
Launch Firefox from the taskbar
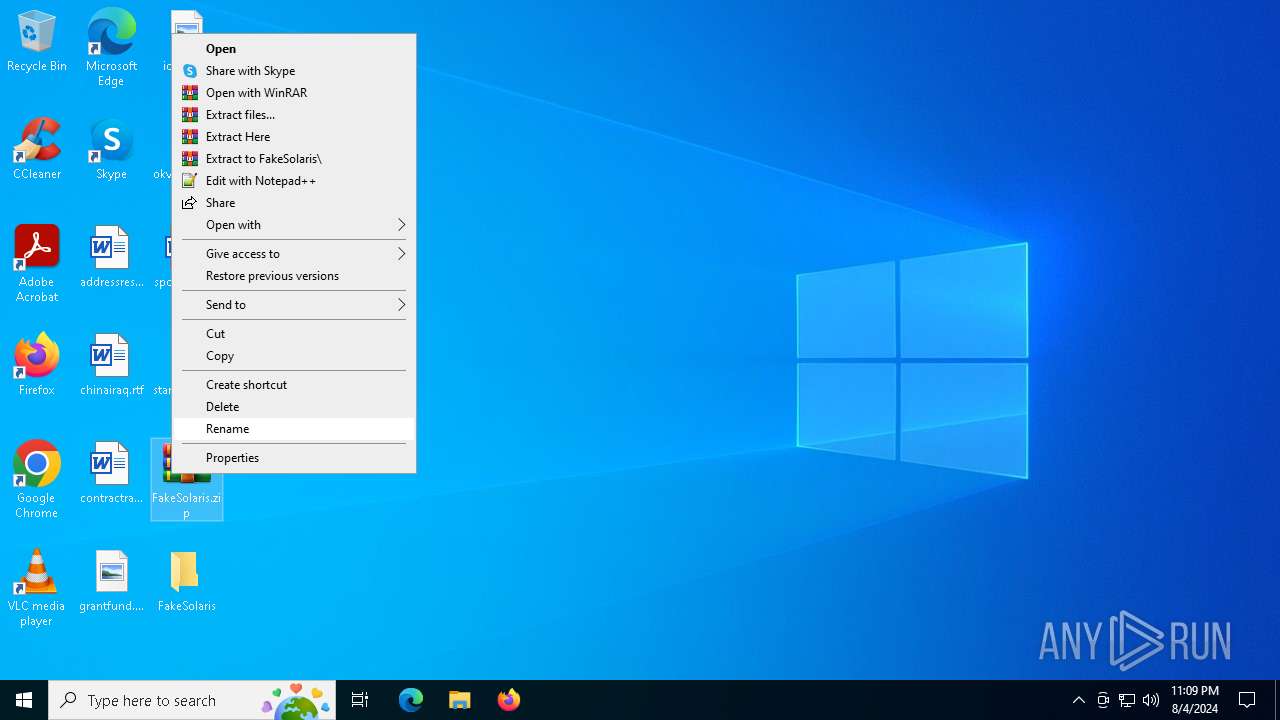point(509,700)
